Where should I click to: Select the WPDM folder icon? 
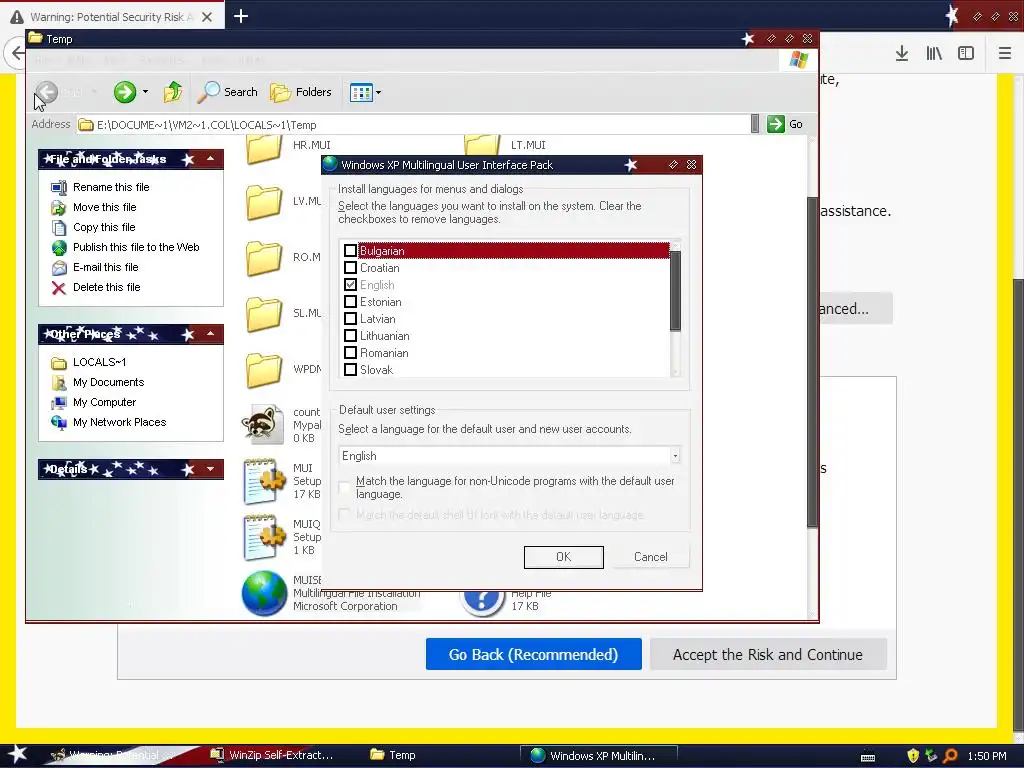(x=264, y=370)
